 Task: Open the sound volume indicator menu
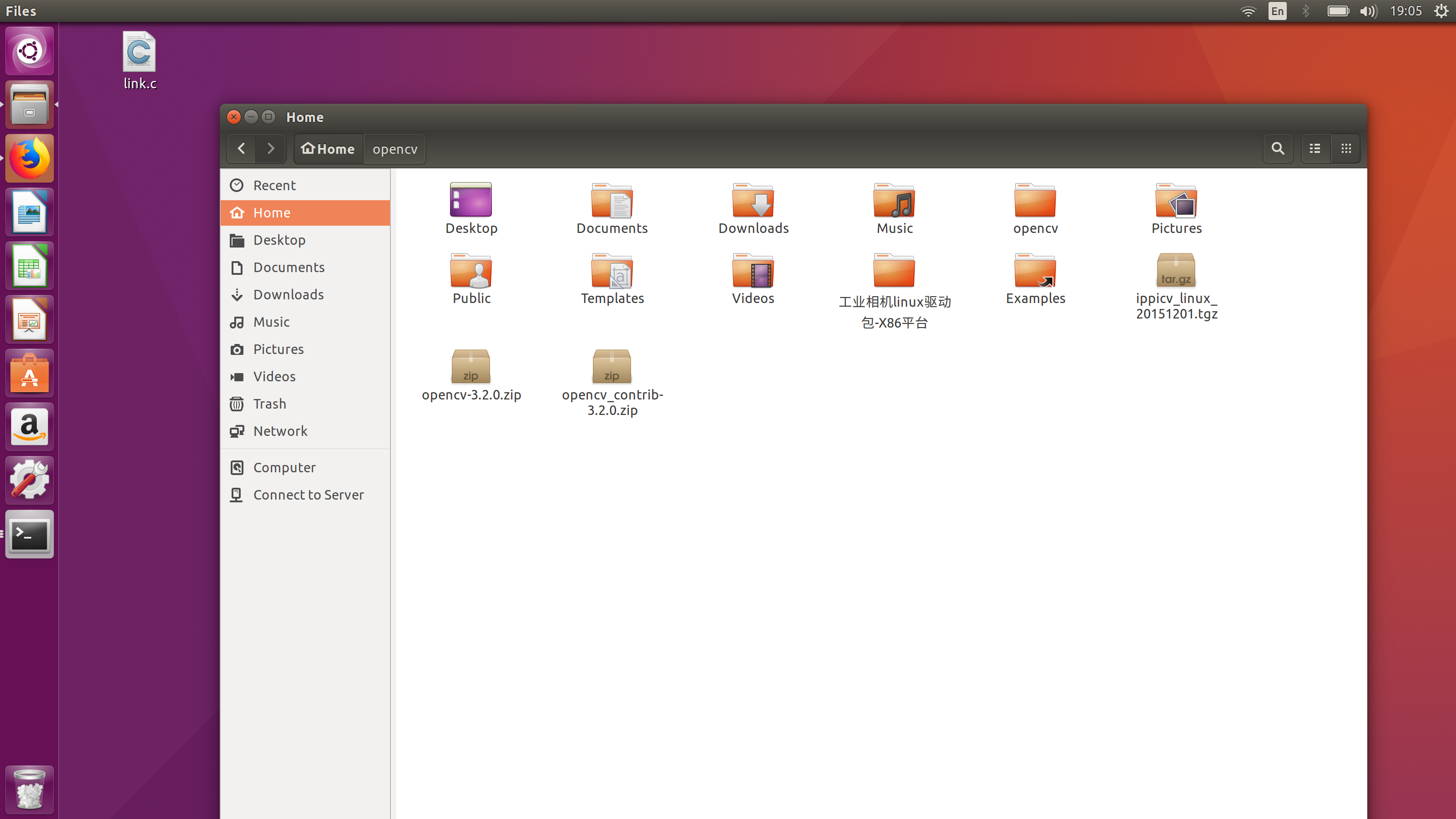(1368, 11)
